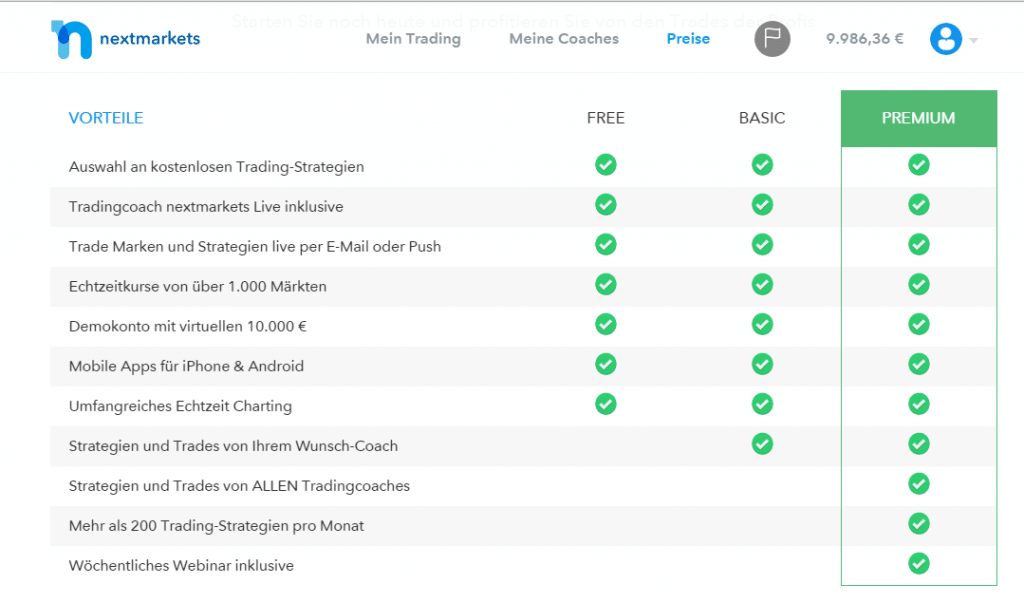The width and height of the screenshot is (1024, 603).
Task: Go to Meine Coaches page
Action: (x=564, y=39)
